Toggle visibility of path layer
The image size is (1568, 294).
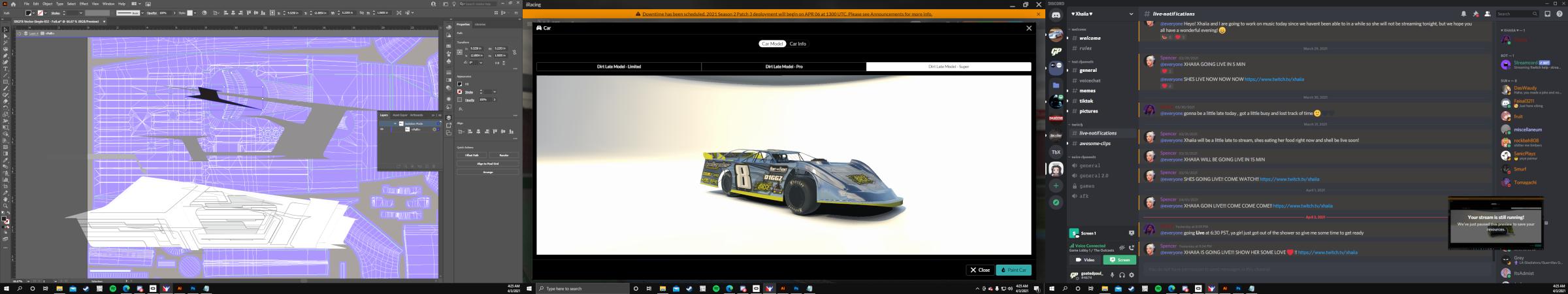(382, 129)
